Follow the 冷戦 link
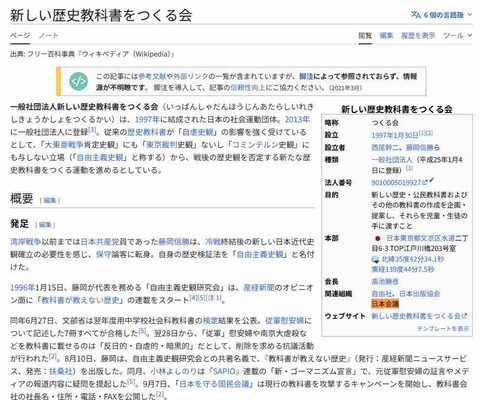Screen dimensions: 480x400 tap(212, 242)
